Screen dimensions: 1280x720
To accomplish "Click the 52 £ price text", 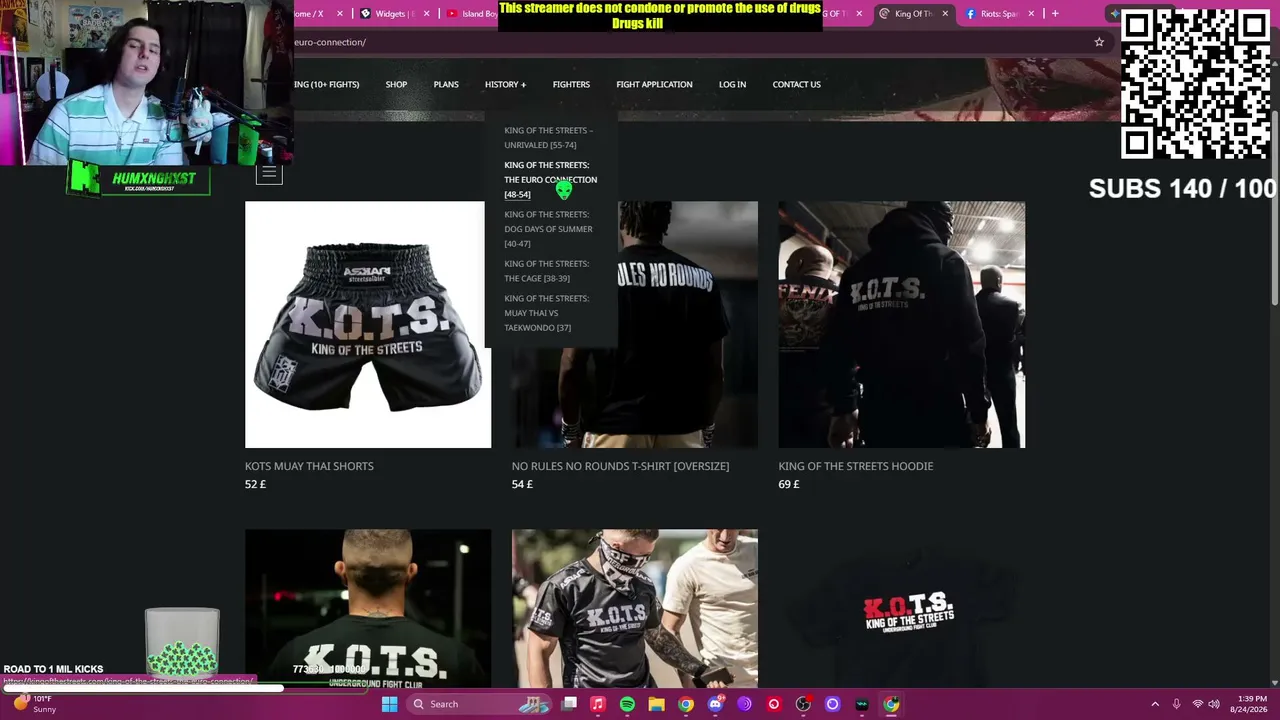I will pyautogui.click(x=256, y=484).
